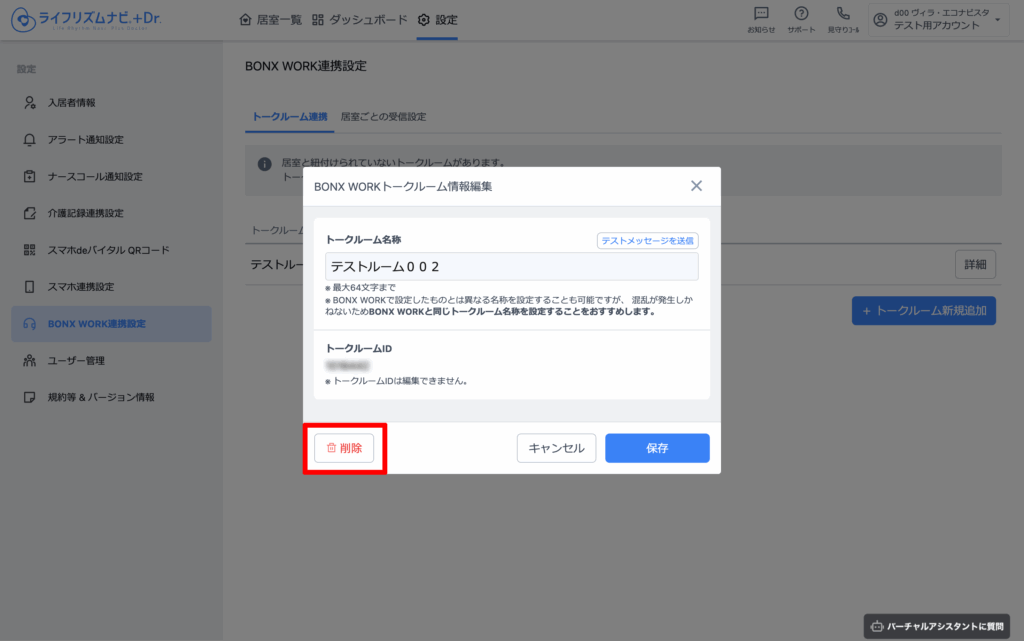Viewport: 1024px width, 641px height.
Task: Click the 詳細 button for the talk room
Action: tap(975, 264)
